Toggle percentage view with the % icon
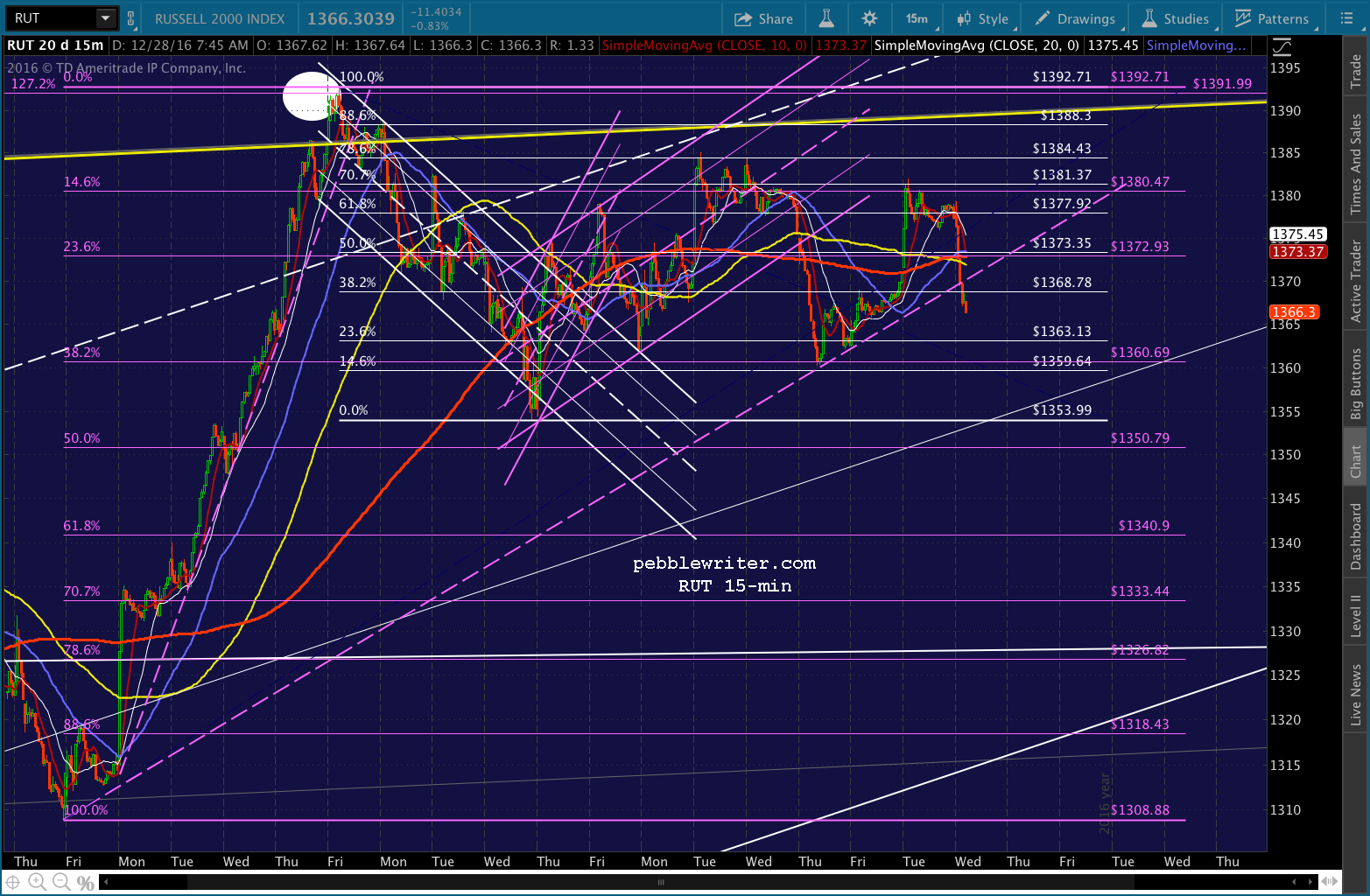The image size is (1370, 896). point(85,882)
